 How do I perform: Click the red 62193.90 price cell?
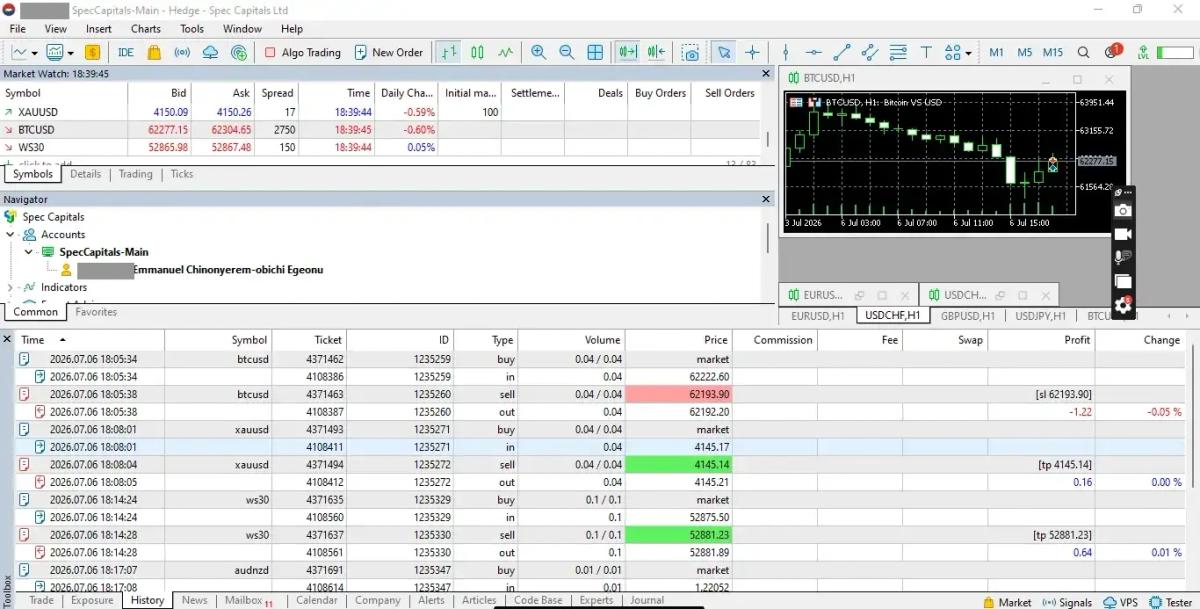pyautogui.click(x=679, y=394)
